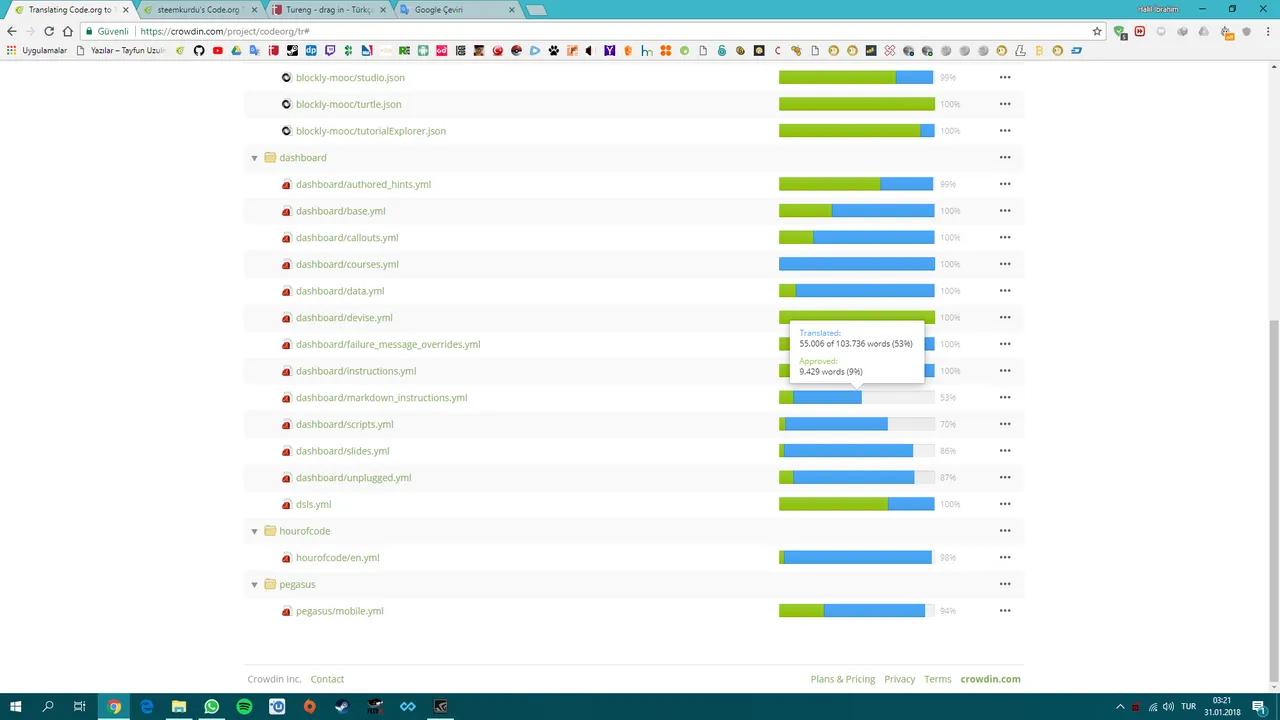Collapse the hourofcode folder tree arrow
The height and width of the screenshot is (720, 1280).
[x=254, y=531]
